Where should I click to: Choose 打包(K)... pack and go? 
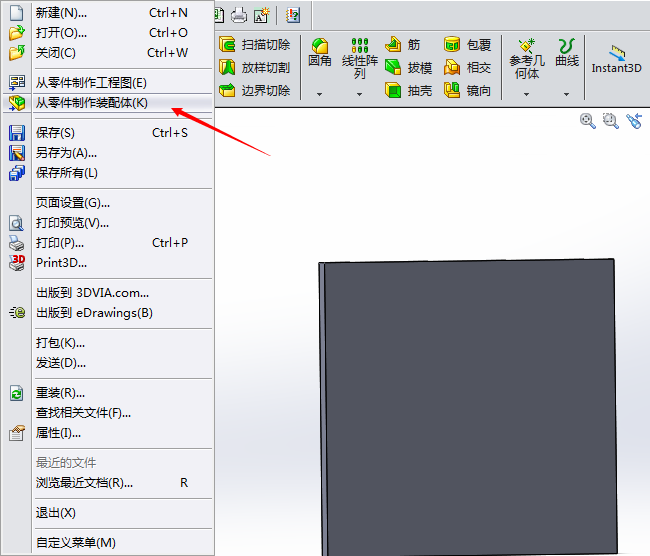pos(108,343)
